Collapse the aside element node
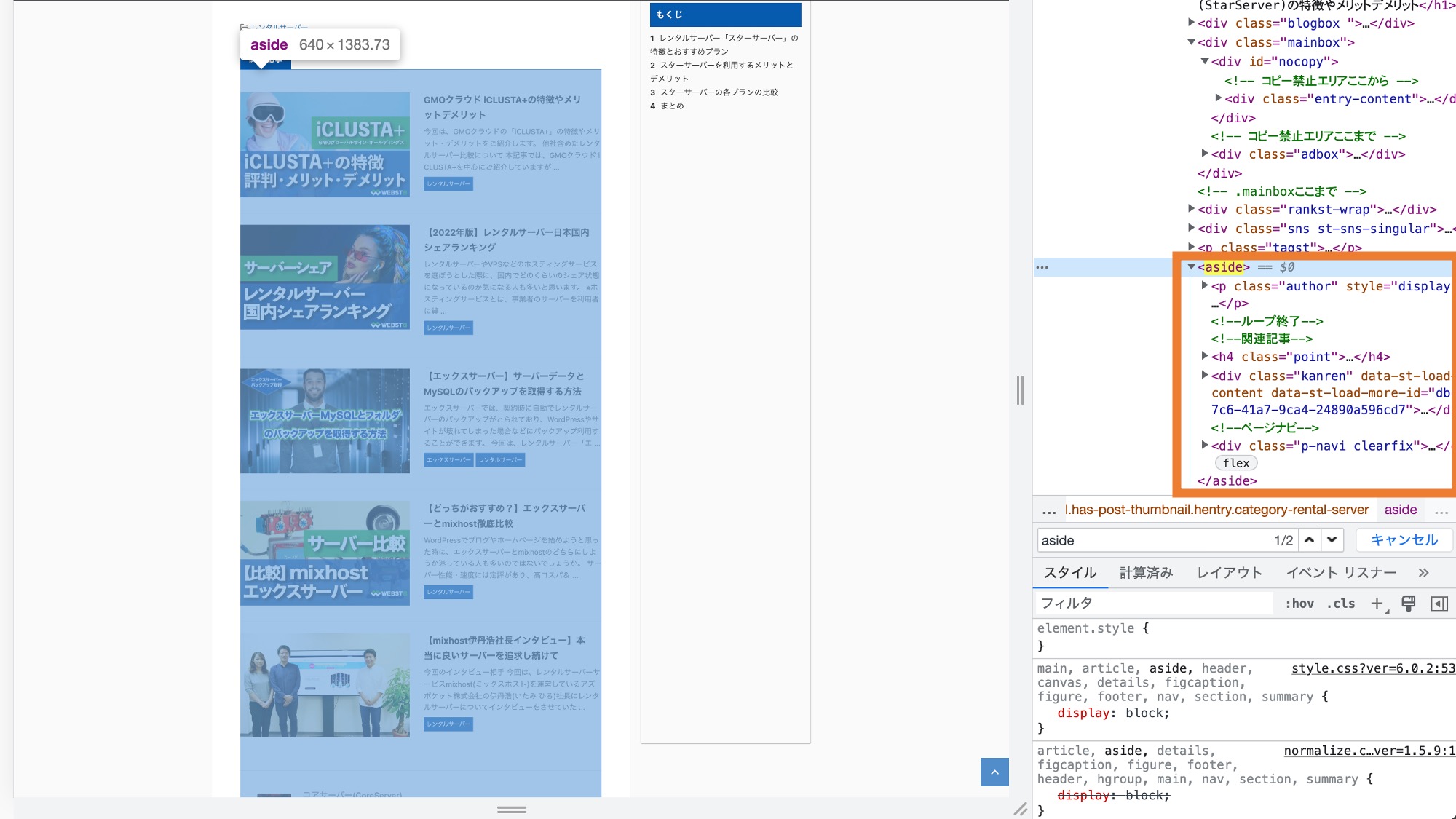This screenshot has height=819, width=1456. click(x=1191, y=267)
